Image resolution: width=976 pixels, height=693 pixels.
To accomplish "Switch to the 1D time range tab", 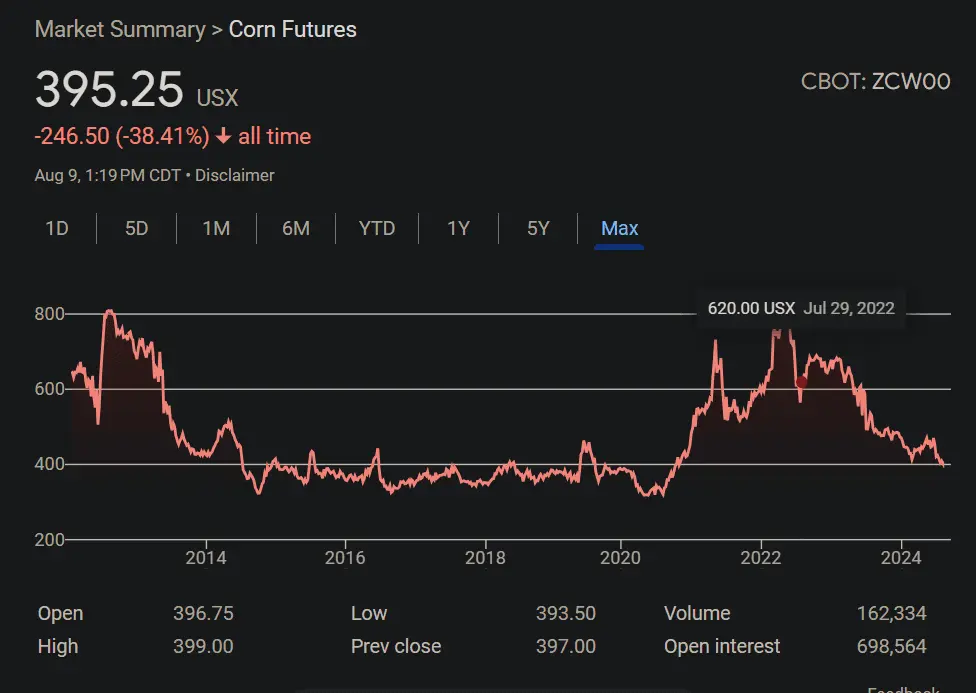I will (57, 228).
